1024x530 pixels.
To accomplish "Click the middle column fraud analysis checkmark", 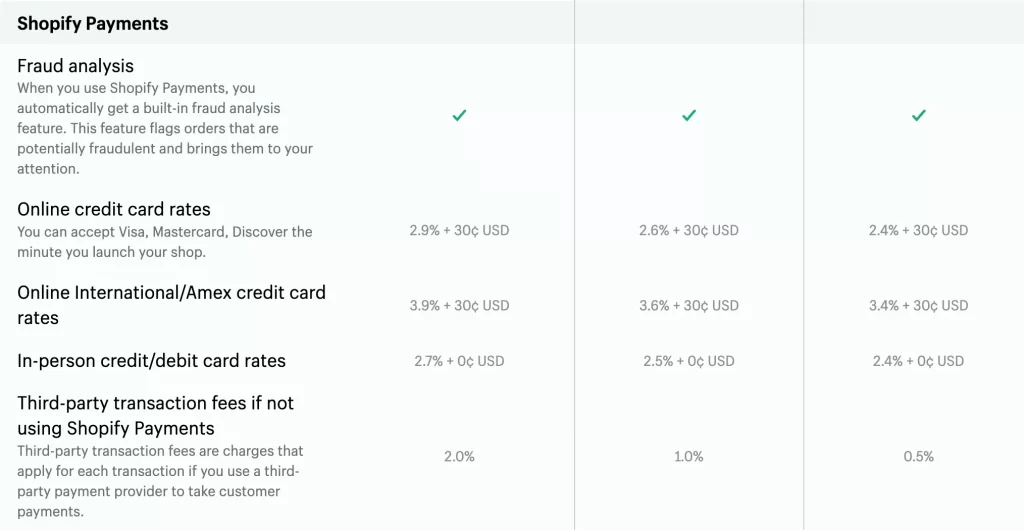I will [x=689, y=116].
